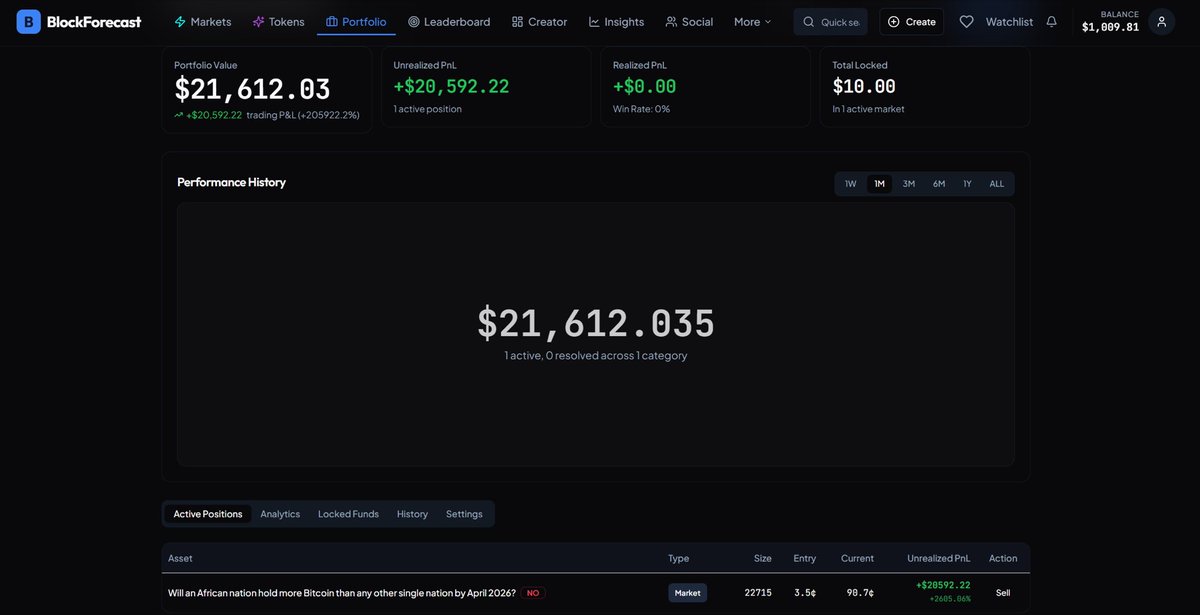Click the Win Rate: 0% text
1200x615 pixels.
click(641, 109)
